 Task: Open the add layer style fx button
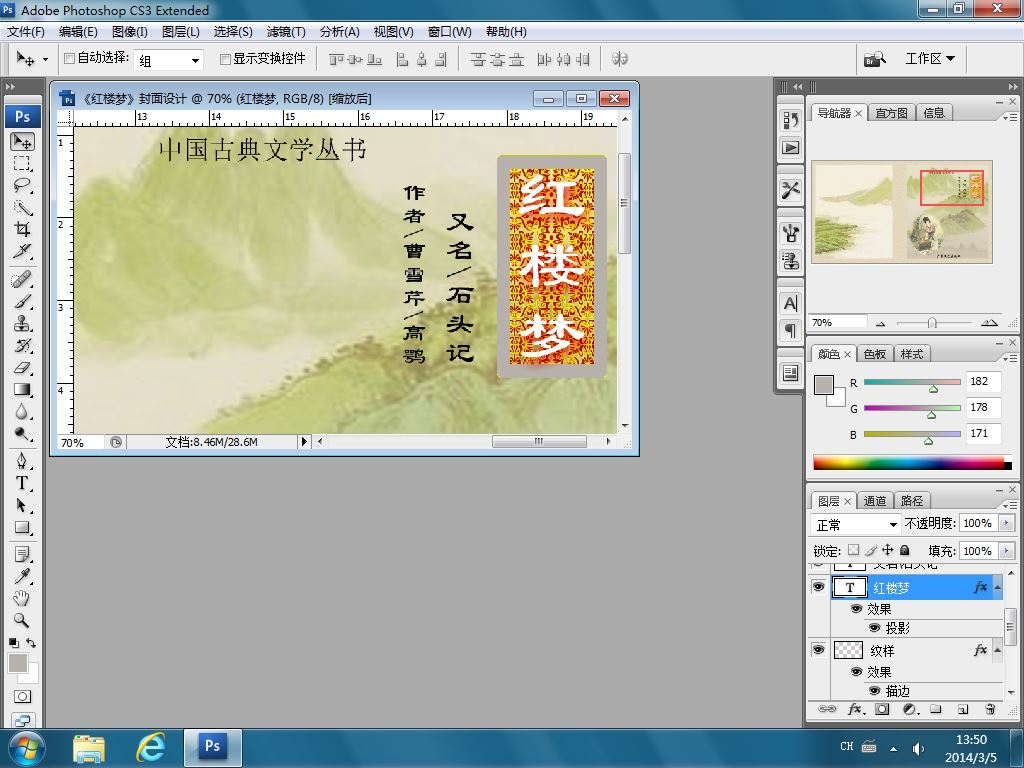pyautogui.click(x=856, y=709)
